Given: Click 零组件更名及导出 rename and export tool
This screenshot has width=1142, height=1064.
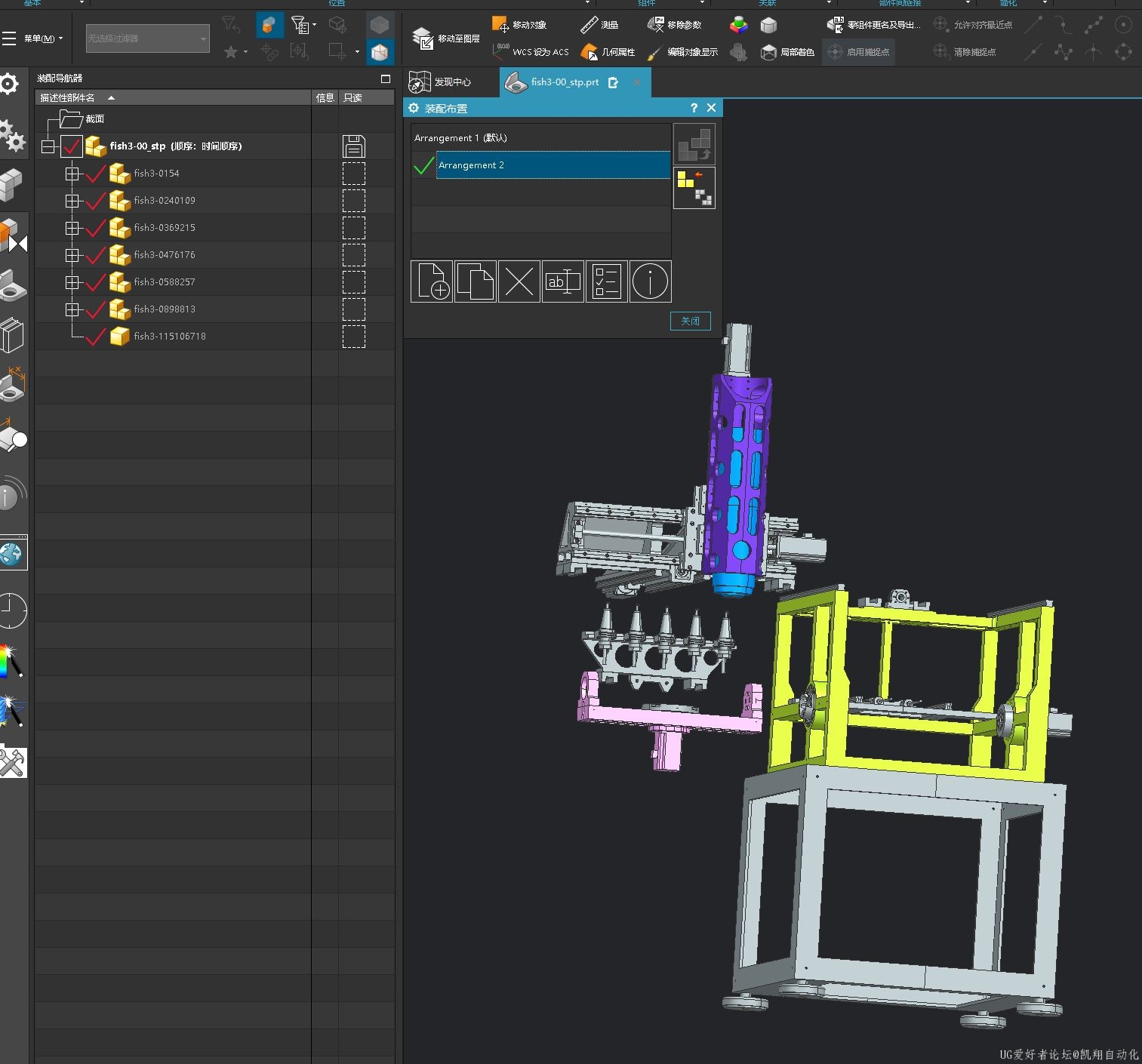Looking at the screenshot, I should pyautogui.click(x=873, y=25).
